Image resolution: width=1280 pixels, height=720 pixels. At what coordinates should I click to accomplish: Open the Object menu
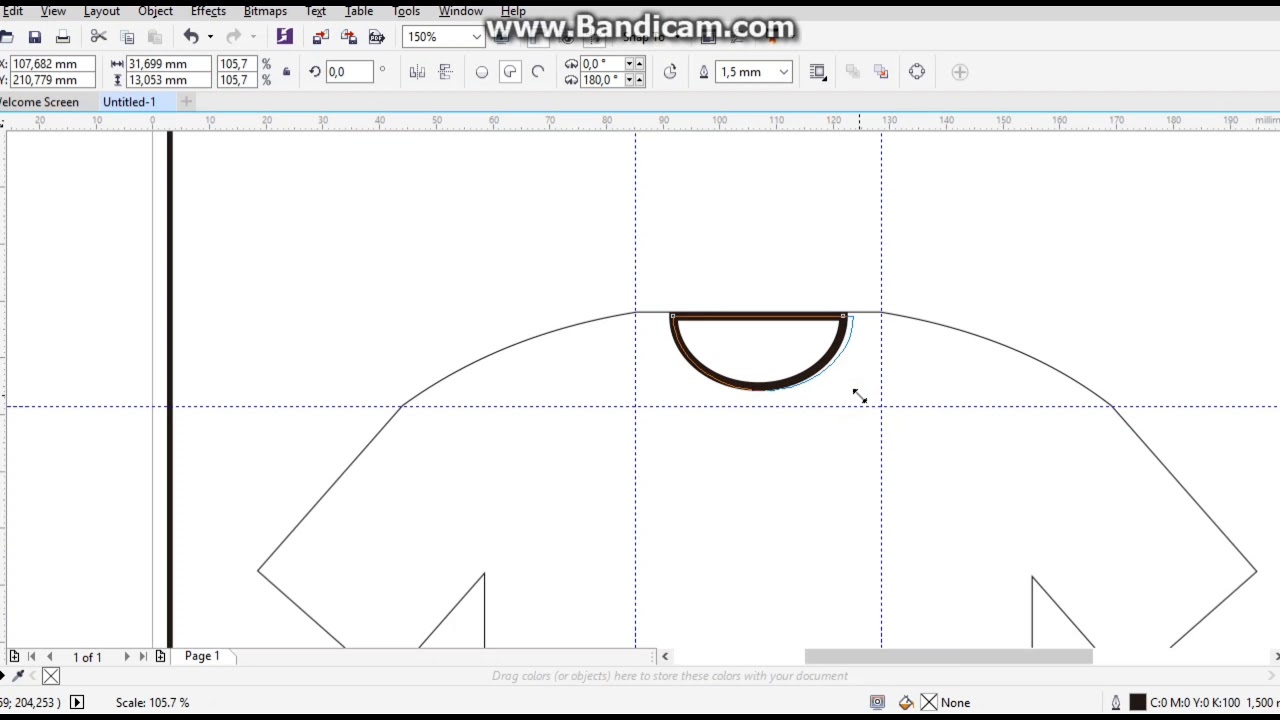point(155,11)
